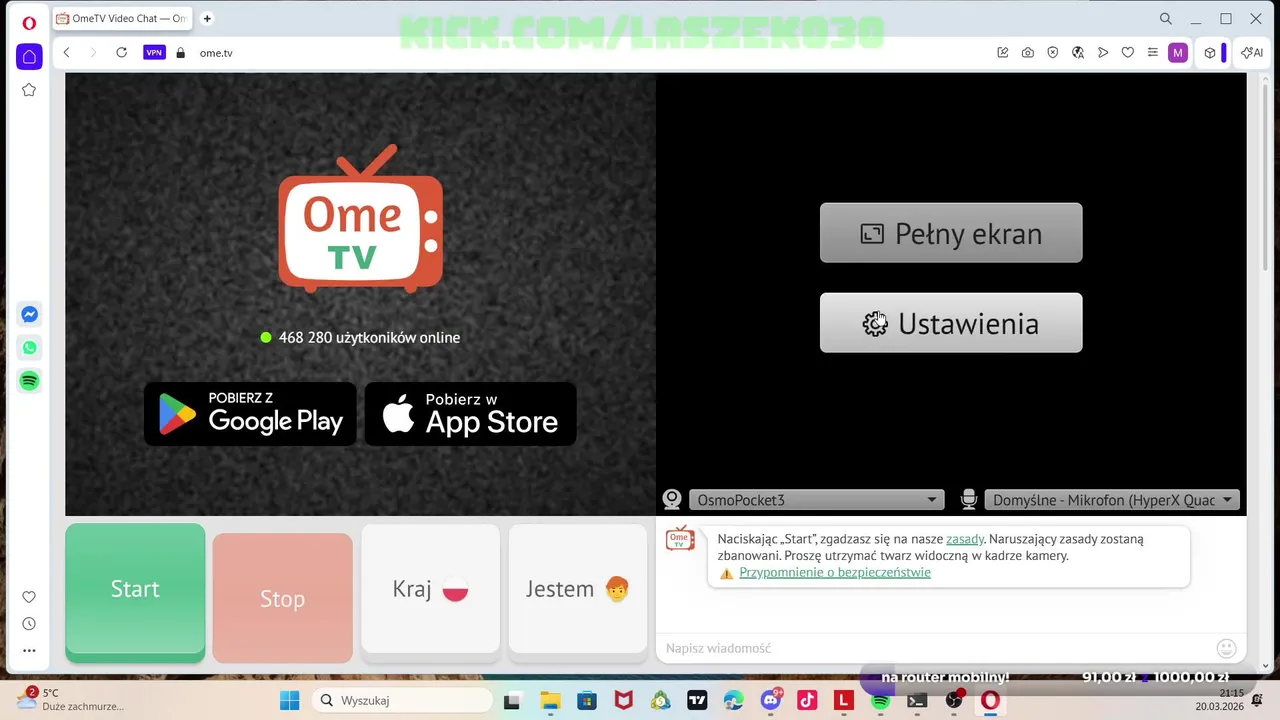
Task: Click the site lock icon
Action: point(181,53)
